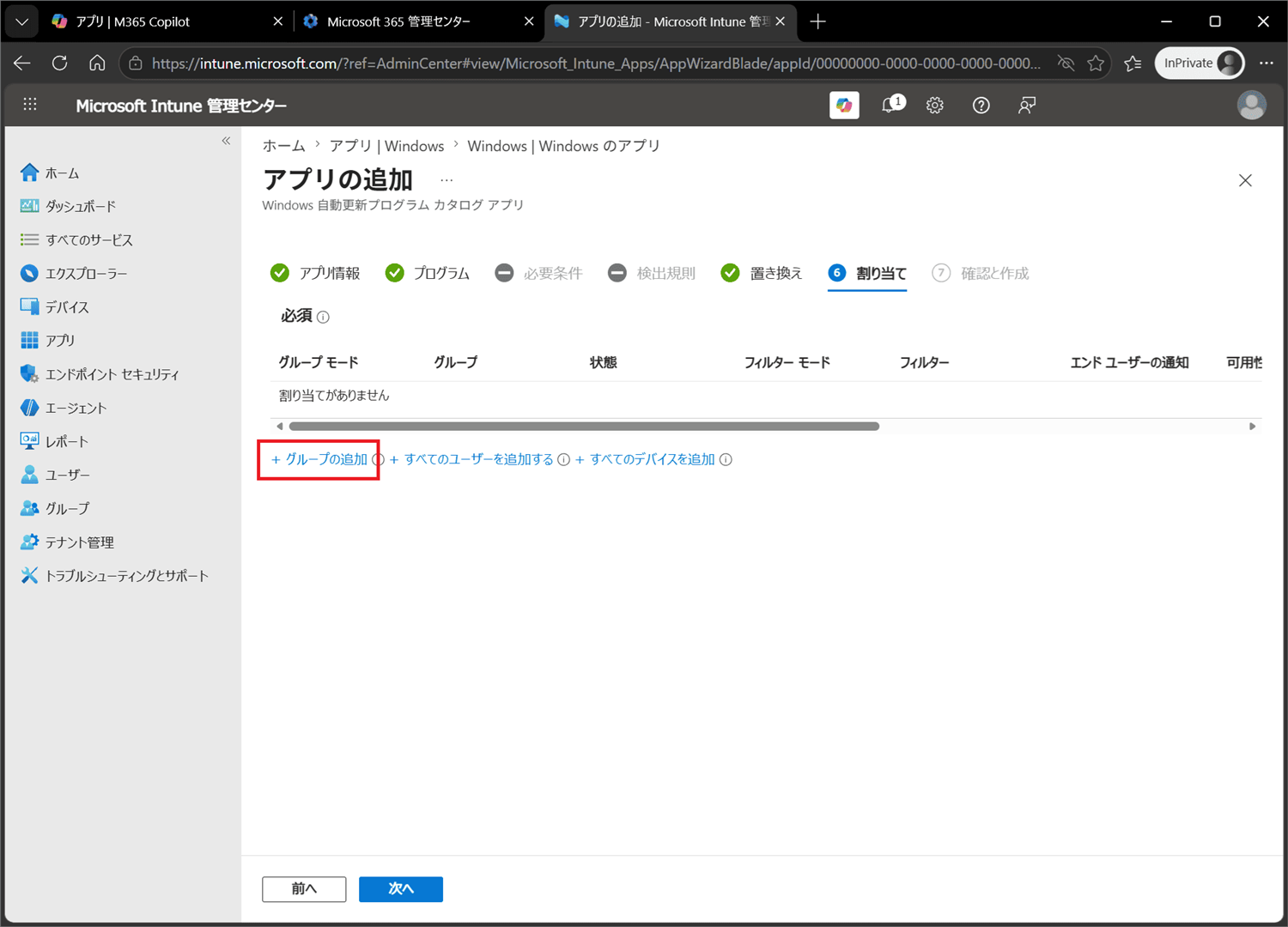Open the notifications bell icon
The width and height of the screenshot is (1288, 927).
click(x=891, y=105)
